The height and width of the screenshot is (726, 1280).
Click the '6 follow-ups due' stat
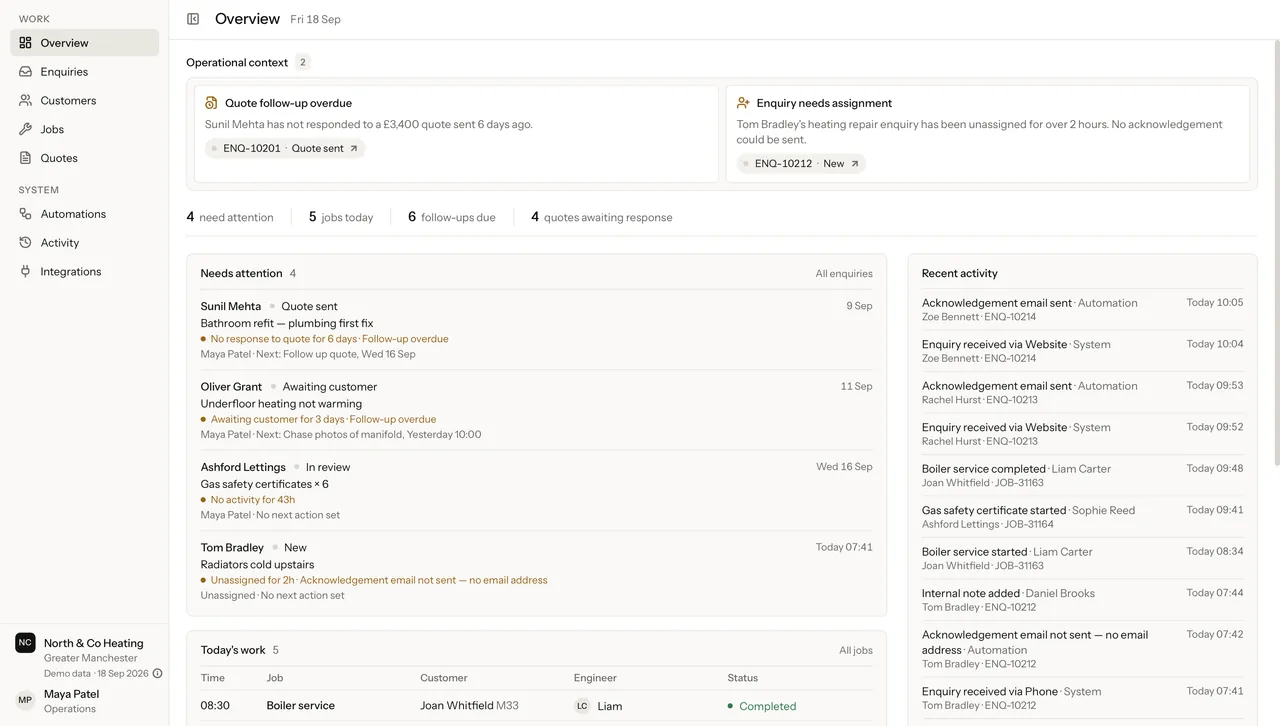point(452,217)
